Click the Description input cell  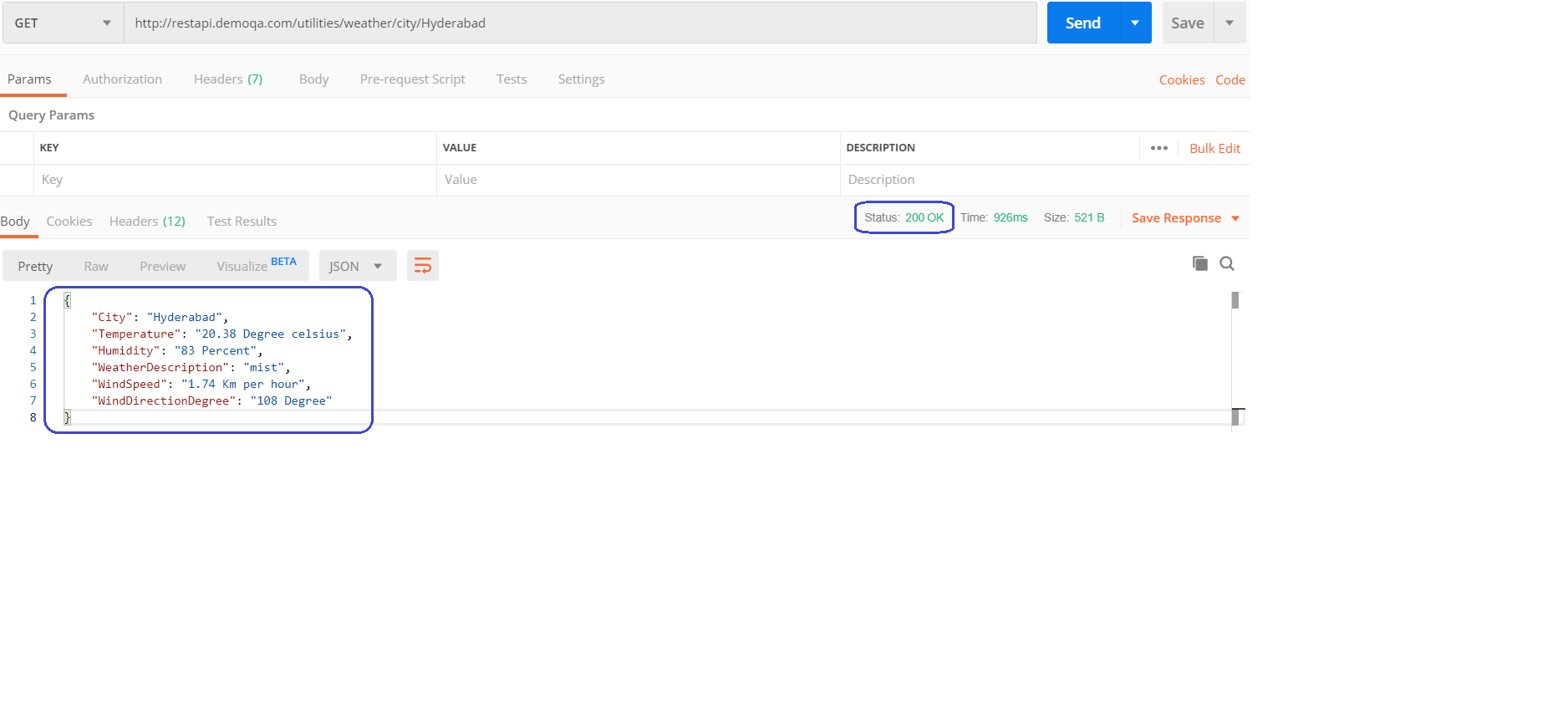pyautogui.click(x=1045, y=180)
